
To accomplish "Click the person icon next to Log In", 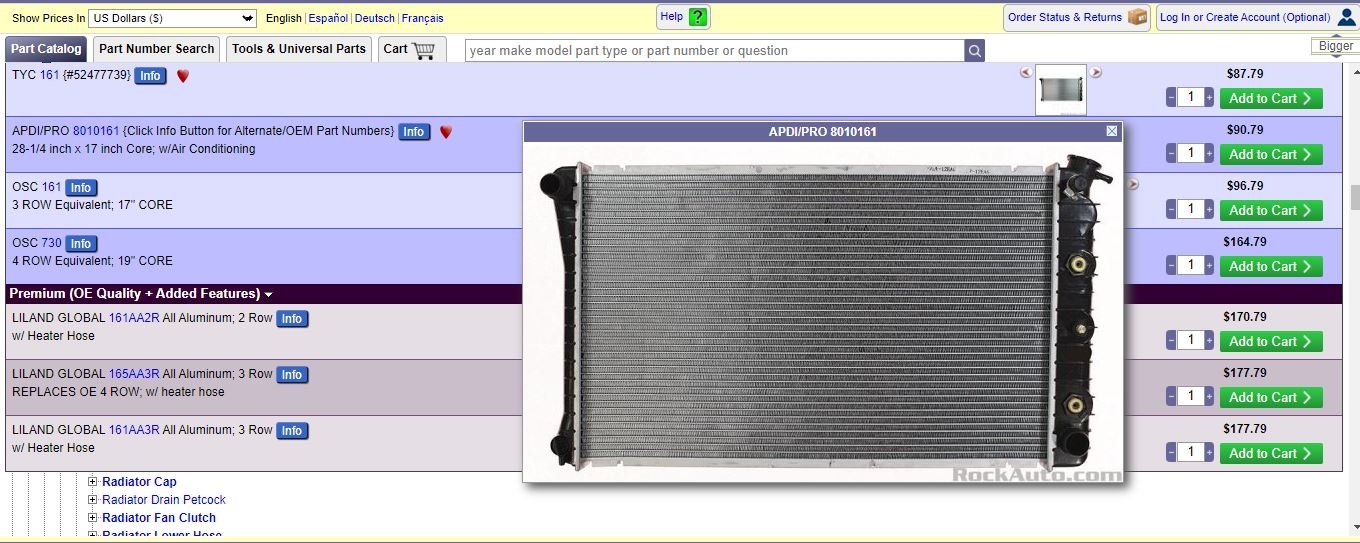I will point(1346,17).
